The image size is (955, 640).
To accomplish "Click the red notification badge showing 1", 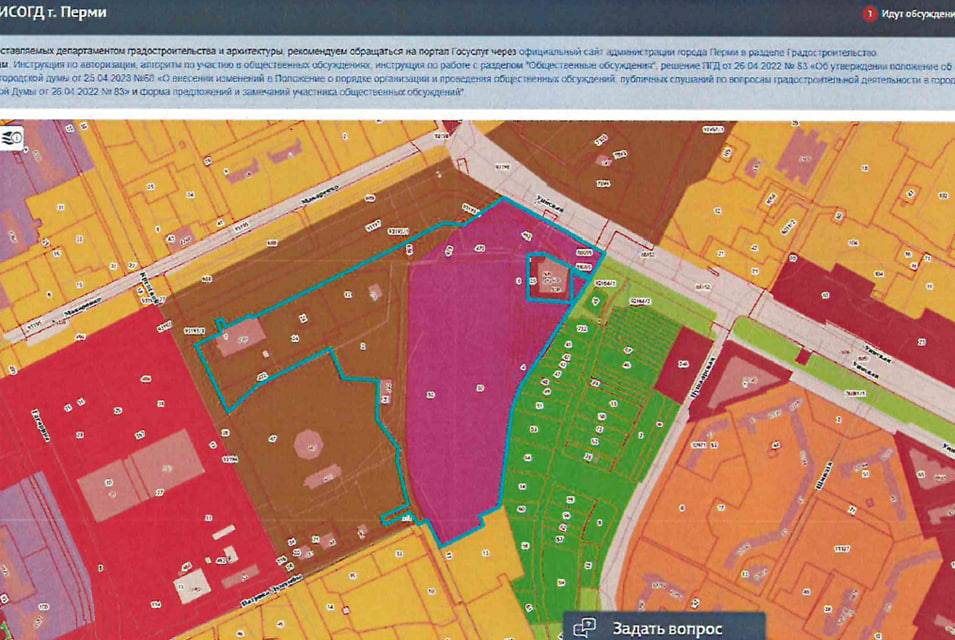I will point(870,14).
